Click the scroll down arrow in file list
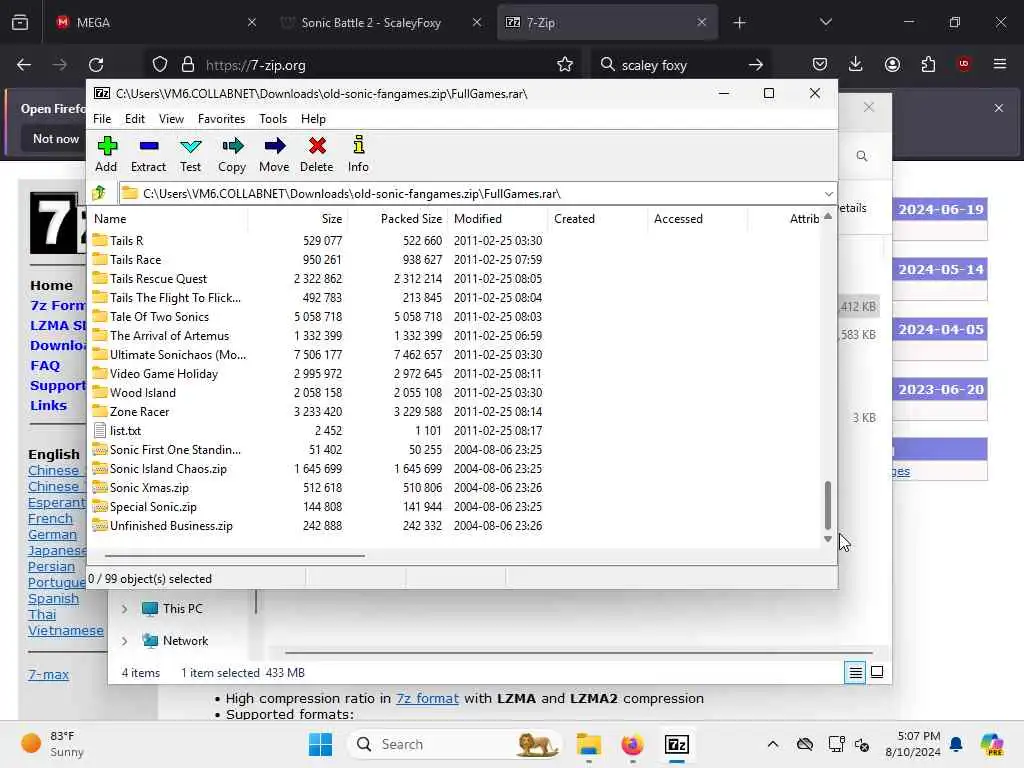Screen dimensions: 1024x768 pos(828,539)
